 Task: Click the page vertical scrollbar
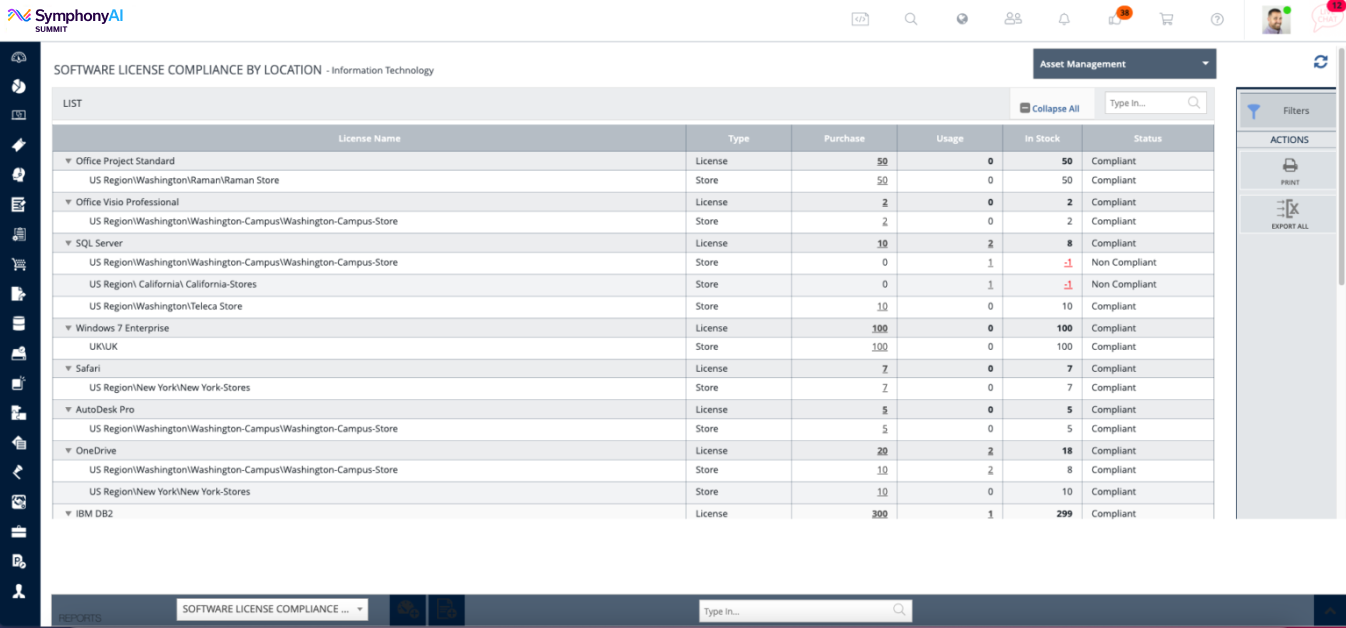(1341, 165)
